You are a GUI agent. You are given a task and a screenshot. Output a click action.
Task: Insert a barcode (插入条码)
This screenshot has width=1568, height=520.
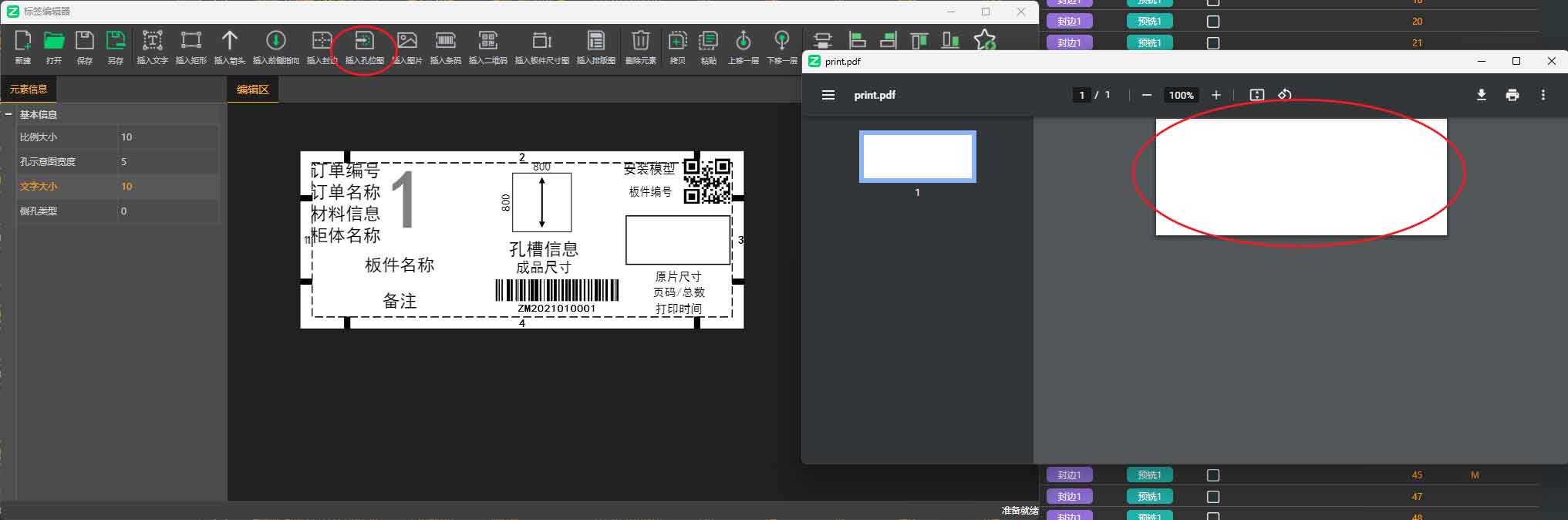click(446, 46)
